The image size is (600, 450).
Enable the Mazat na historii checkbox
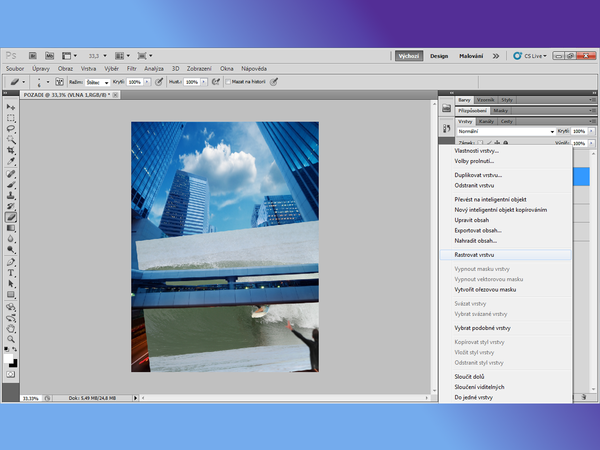[x=228, y=82]
